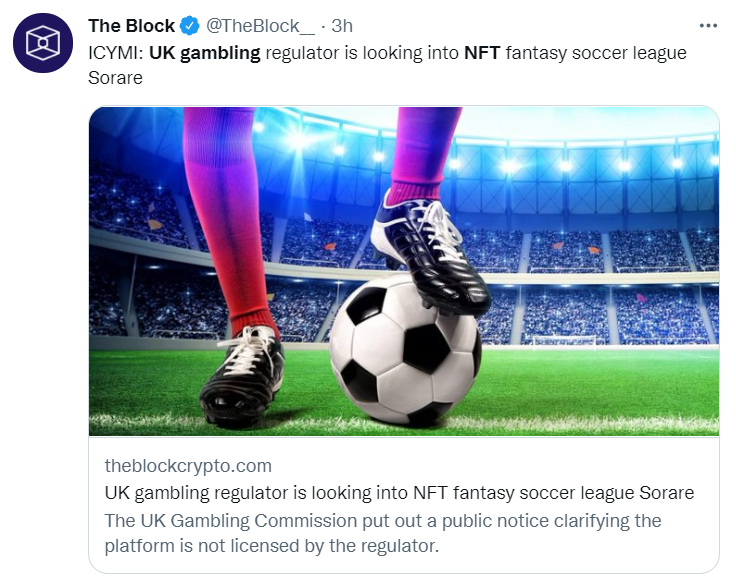Open The Block display name link
The image size is (736, 582).
point(131,26)
